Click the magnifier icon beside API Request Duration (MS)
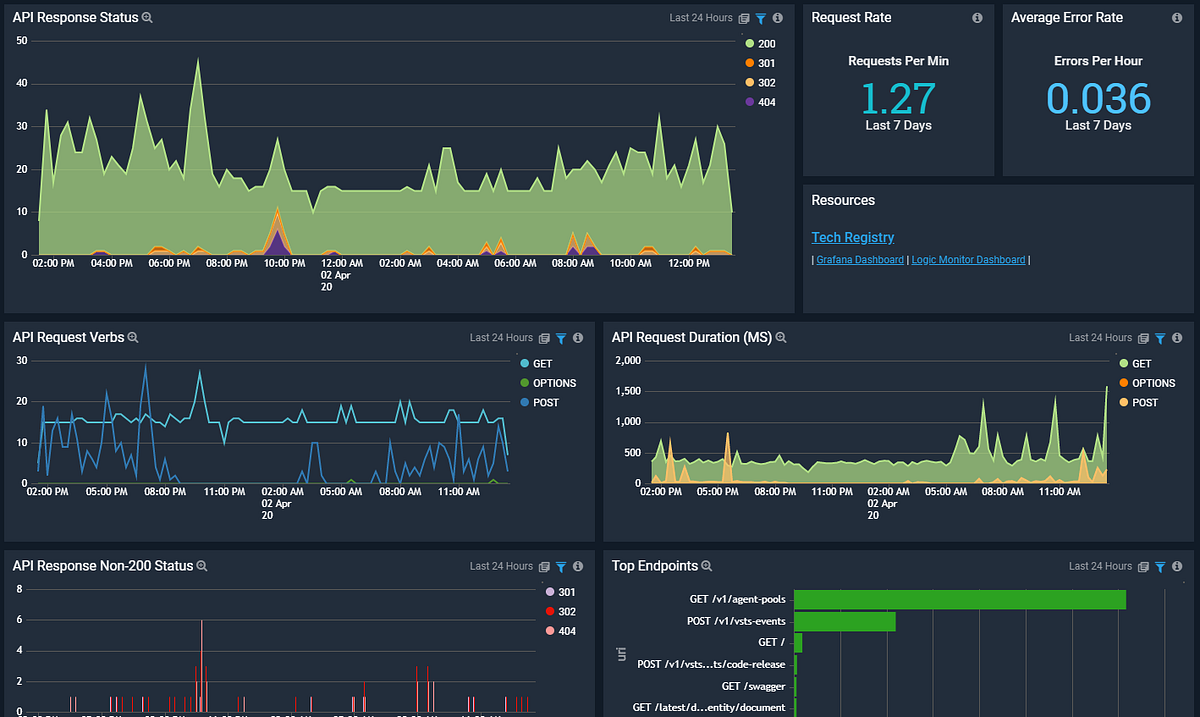 pyautogui.click(x=781, y=338)
